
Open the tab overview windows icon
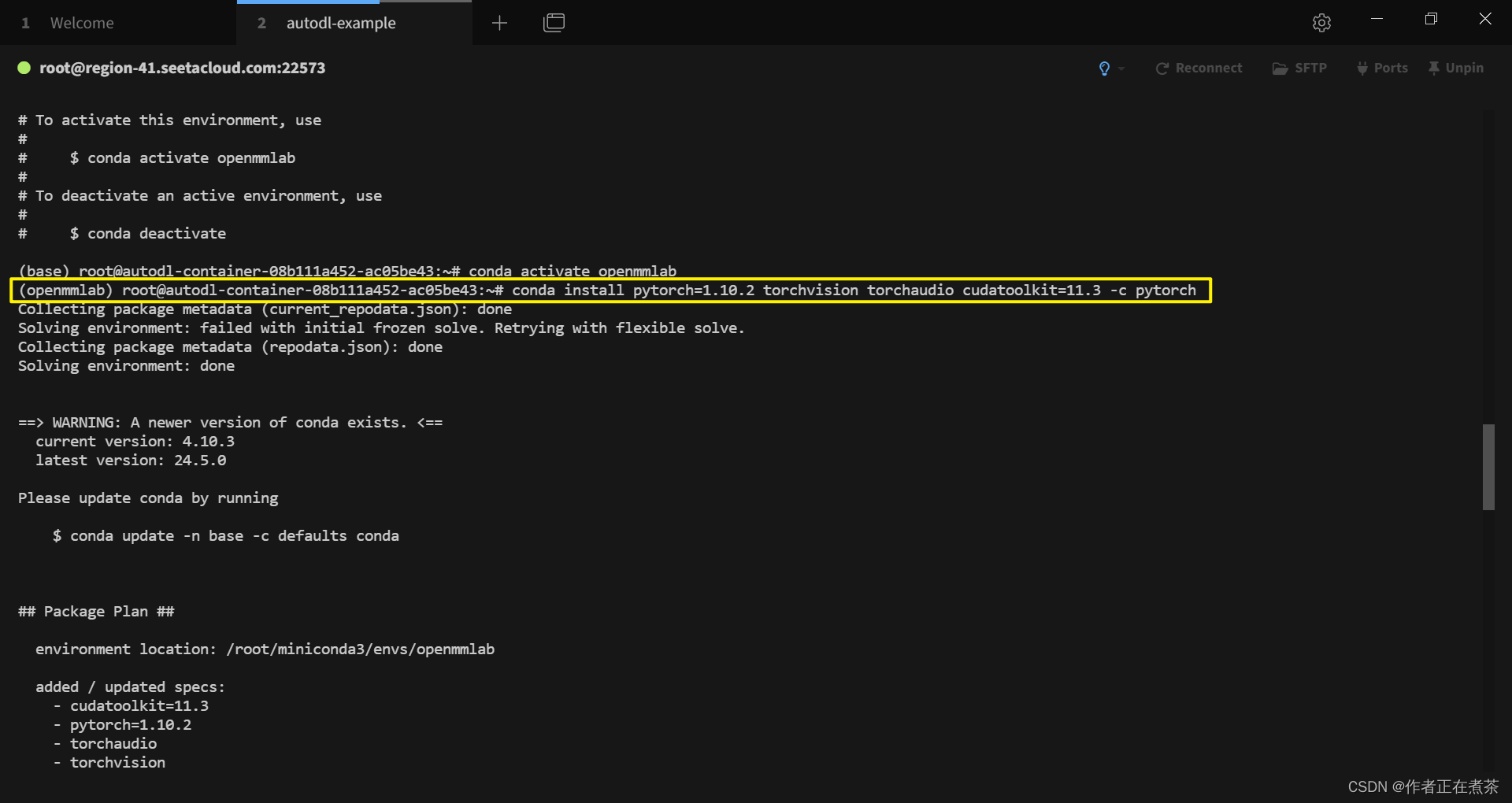pos(554,23)
